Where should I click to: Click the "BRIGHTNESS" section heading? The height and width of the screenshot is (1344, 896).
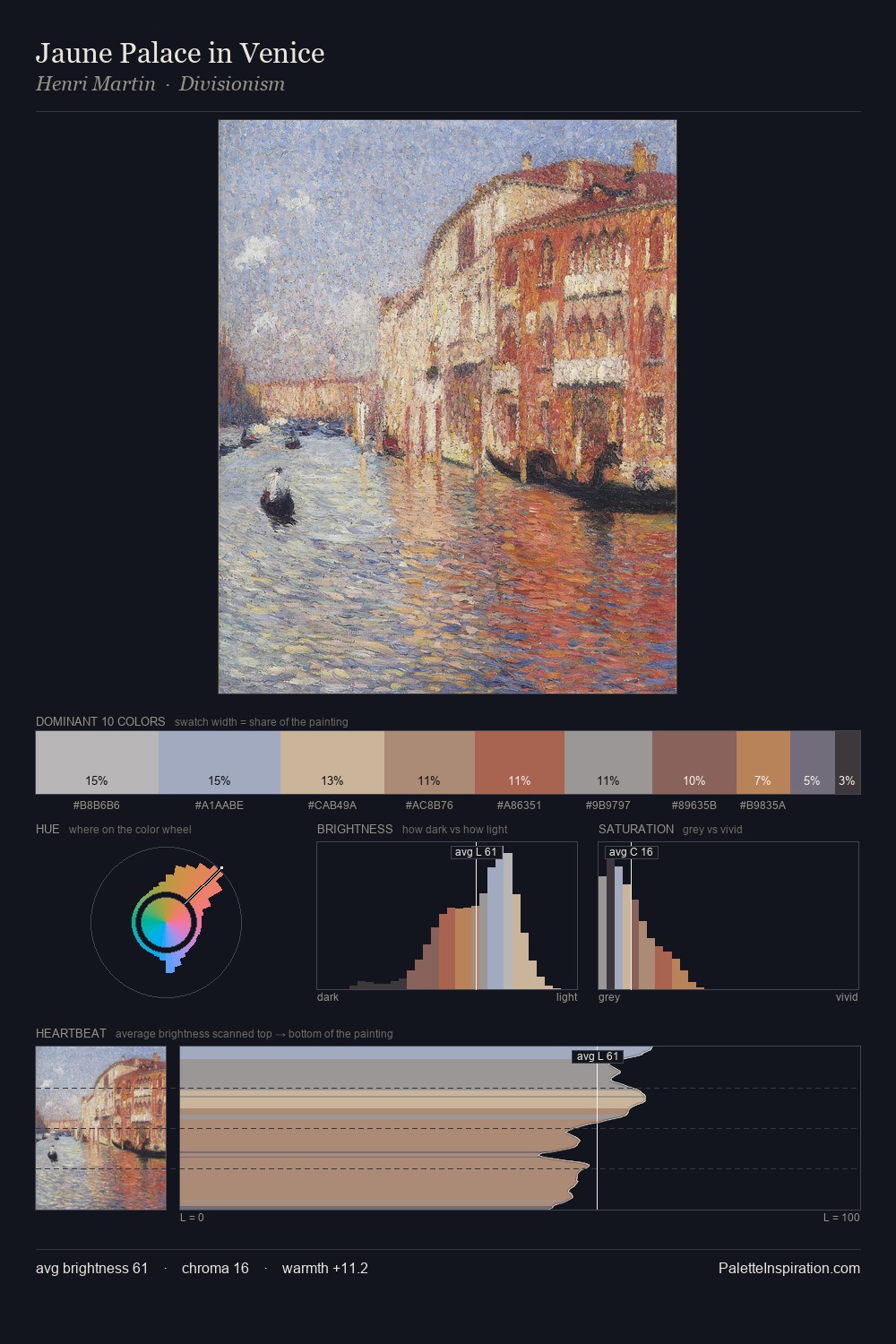pos(355,829)
